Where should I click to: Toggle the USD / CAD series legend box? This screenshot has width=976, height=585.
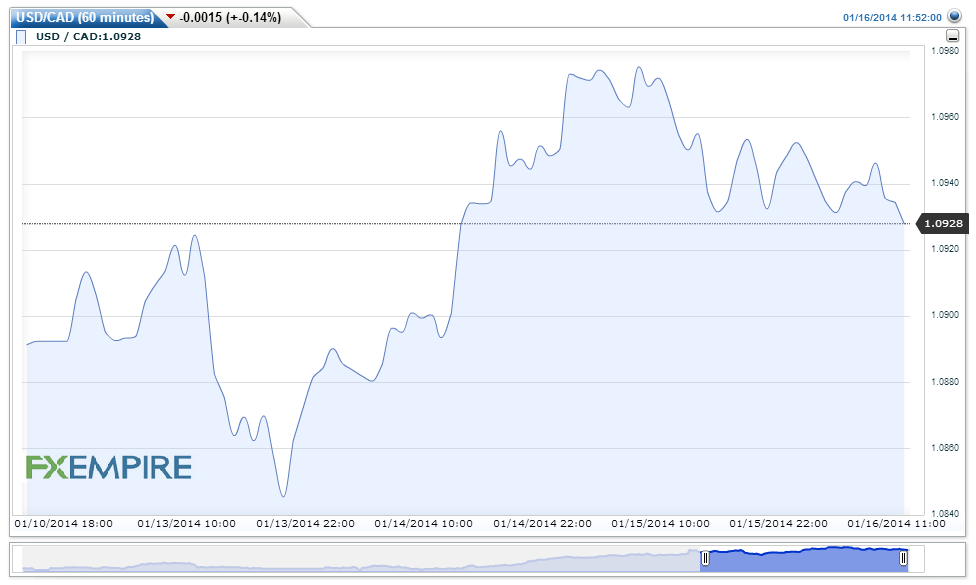coord(21,37)
